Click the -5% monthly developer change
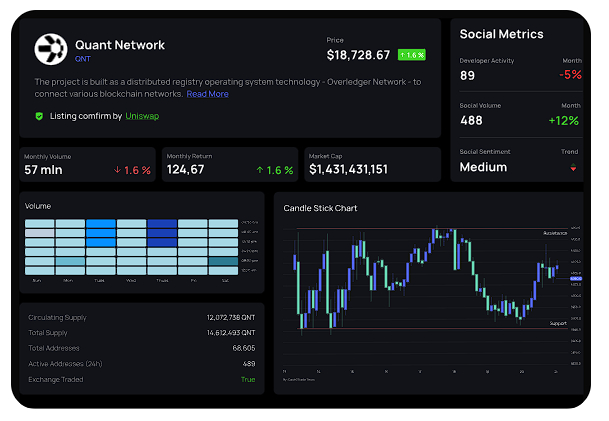This screenshot has height=421, width=609. 570,75
